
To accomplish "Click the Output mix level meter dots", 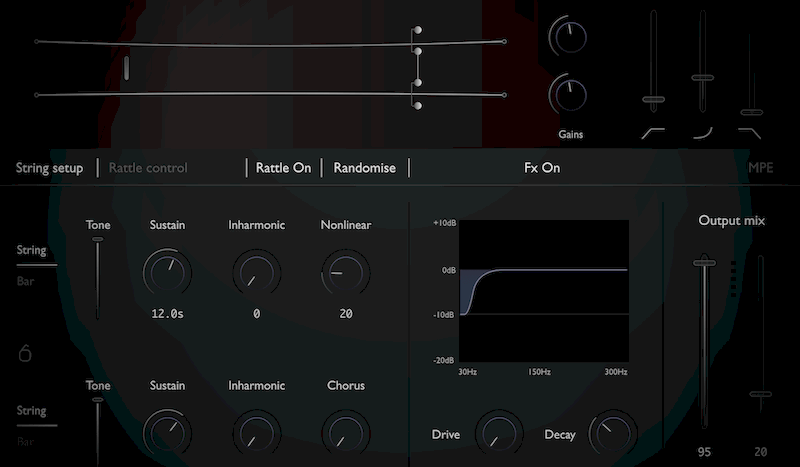I will coord(734,279).
